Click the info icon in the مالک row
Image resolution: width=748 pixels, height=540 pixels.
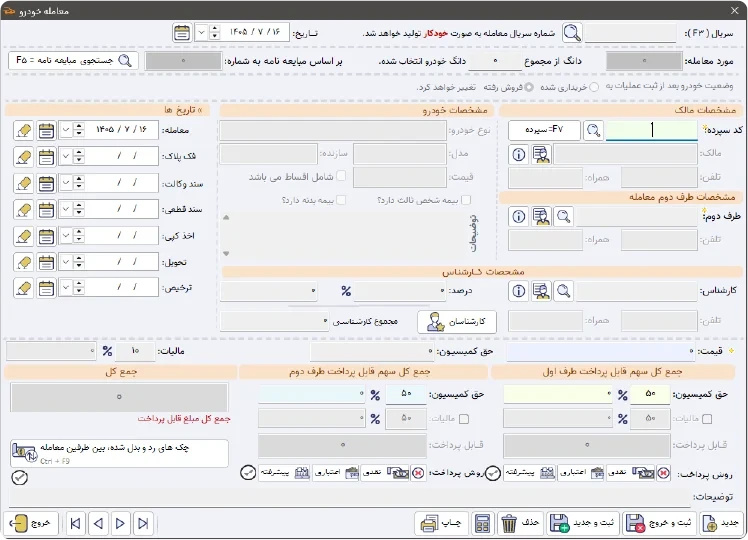pos(519,155)
